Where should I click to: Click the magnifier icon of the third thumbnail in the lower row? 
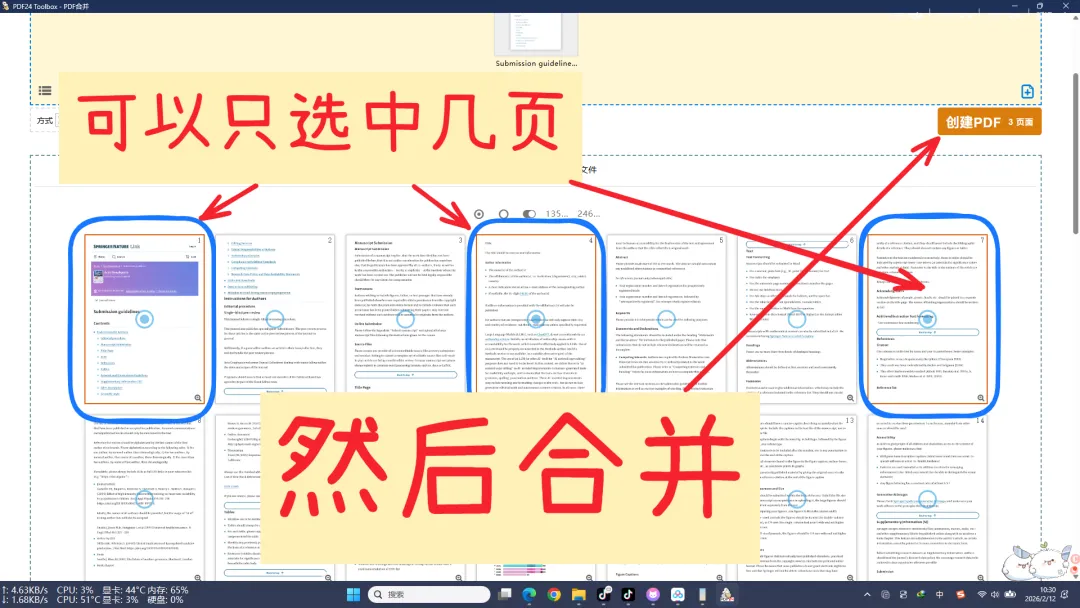459,578
